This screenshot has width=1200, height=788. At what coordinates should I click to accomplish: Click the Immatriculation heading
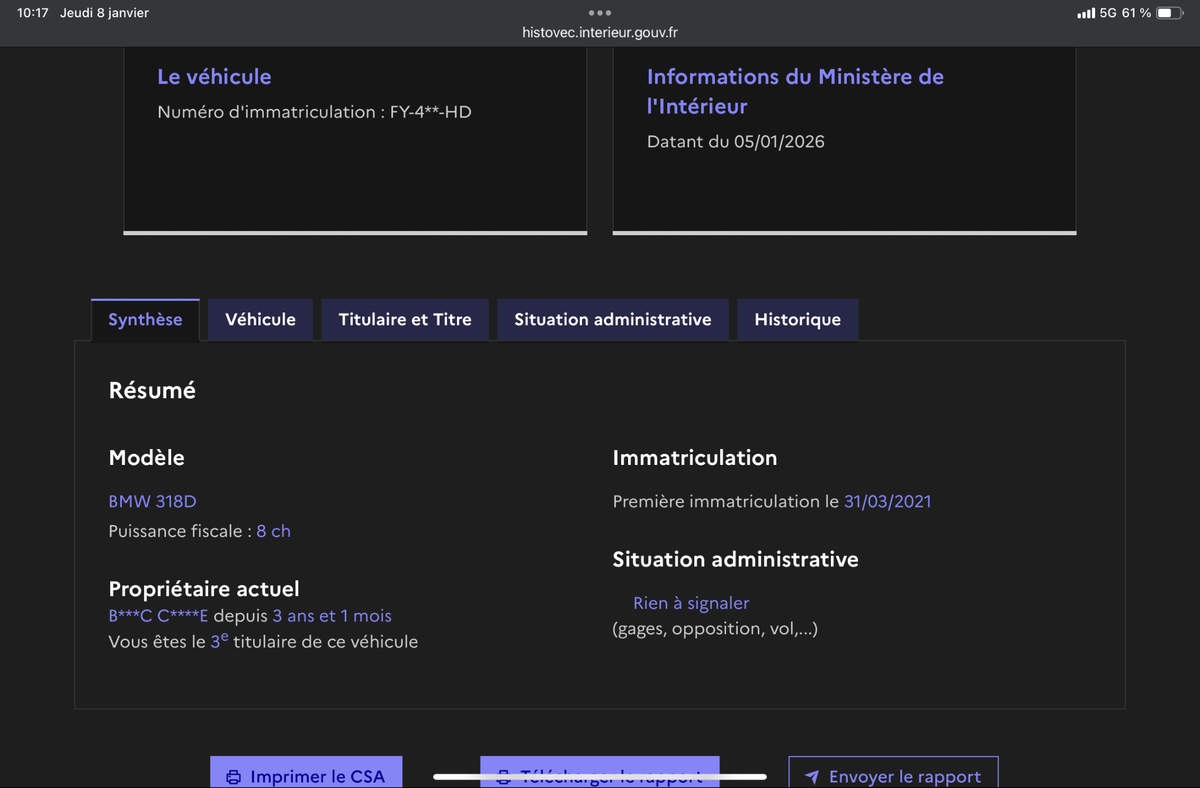point(695,458)
